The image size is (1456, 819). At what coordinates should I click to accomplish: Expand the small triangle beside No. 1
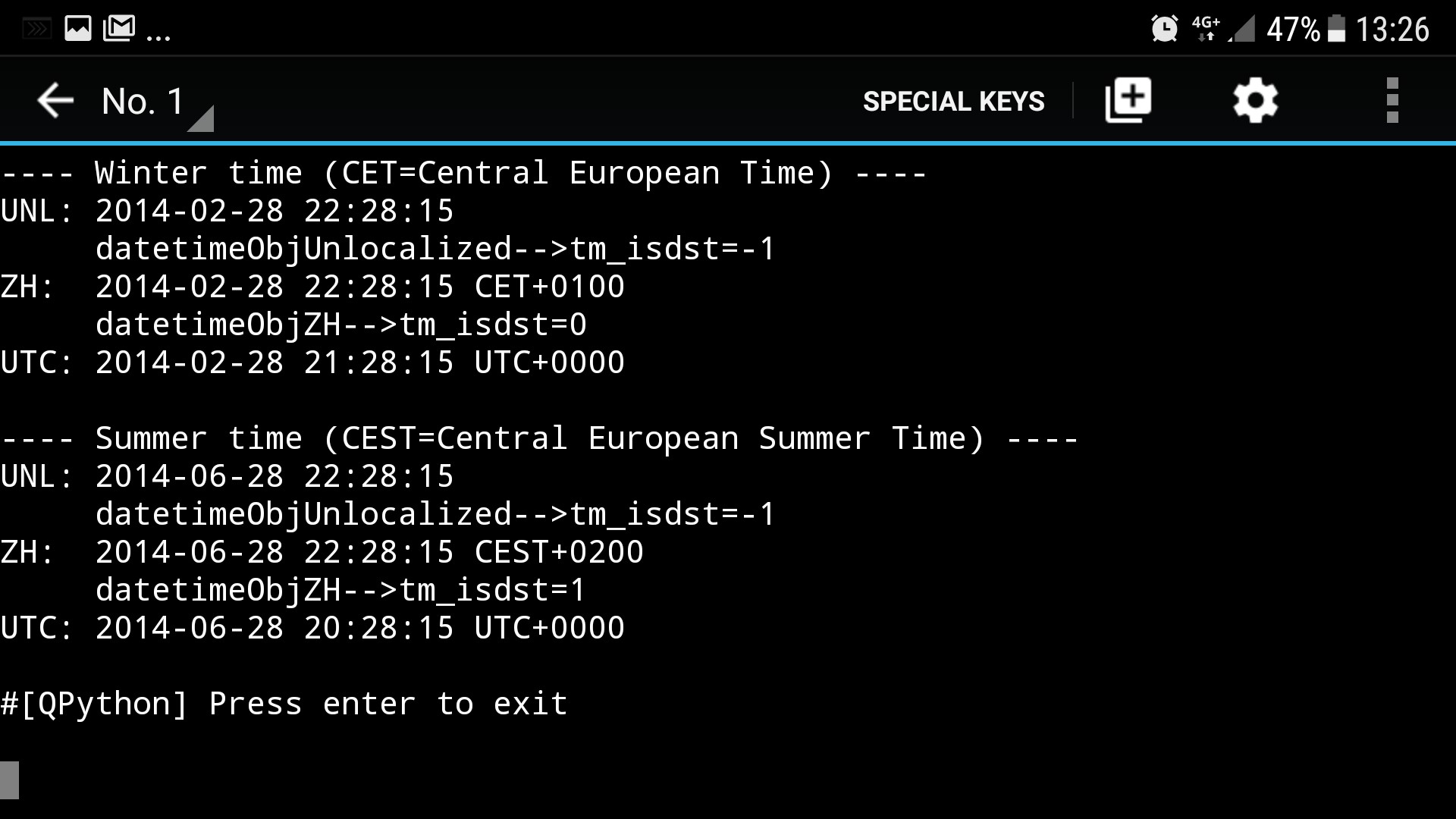pos(202,119)
